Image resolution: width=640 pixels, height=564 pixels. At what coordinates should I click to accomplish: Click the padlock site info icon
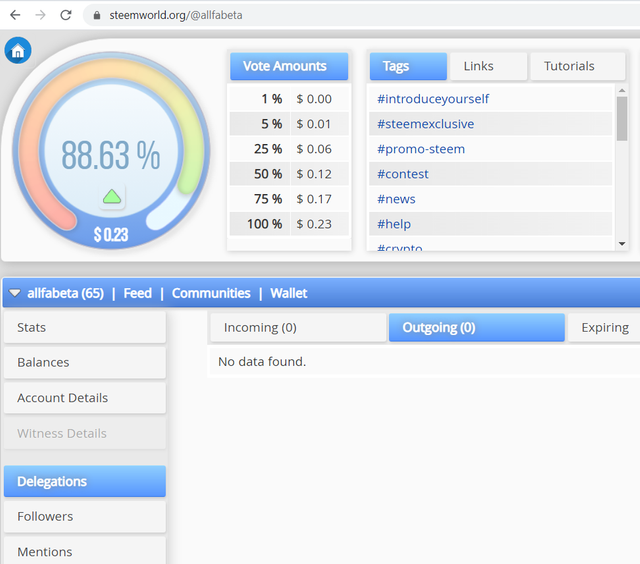pyautogui.click(x=97, y=15)
